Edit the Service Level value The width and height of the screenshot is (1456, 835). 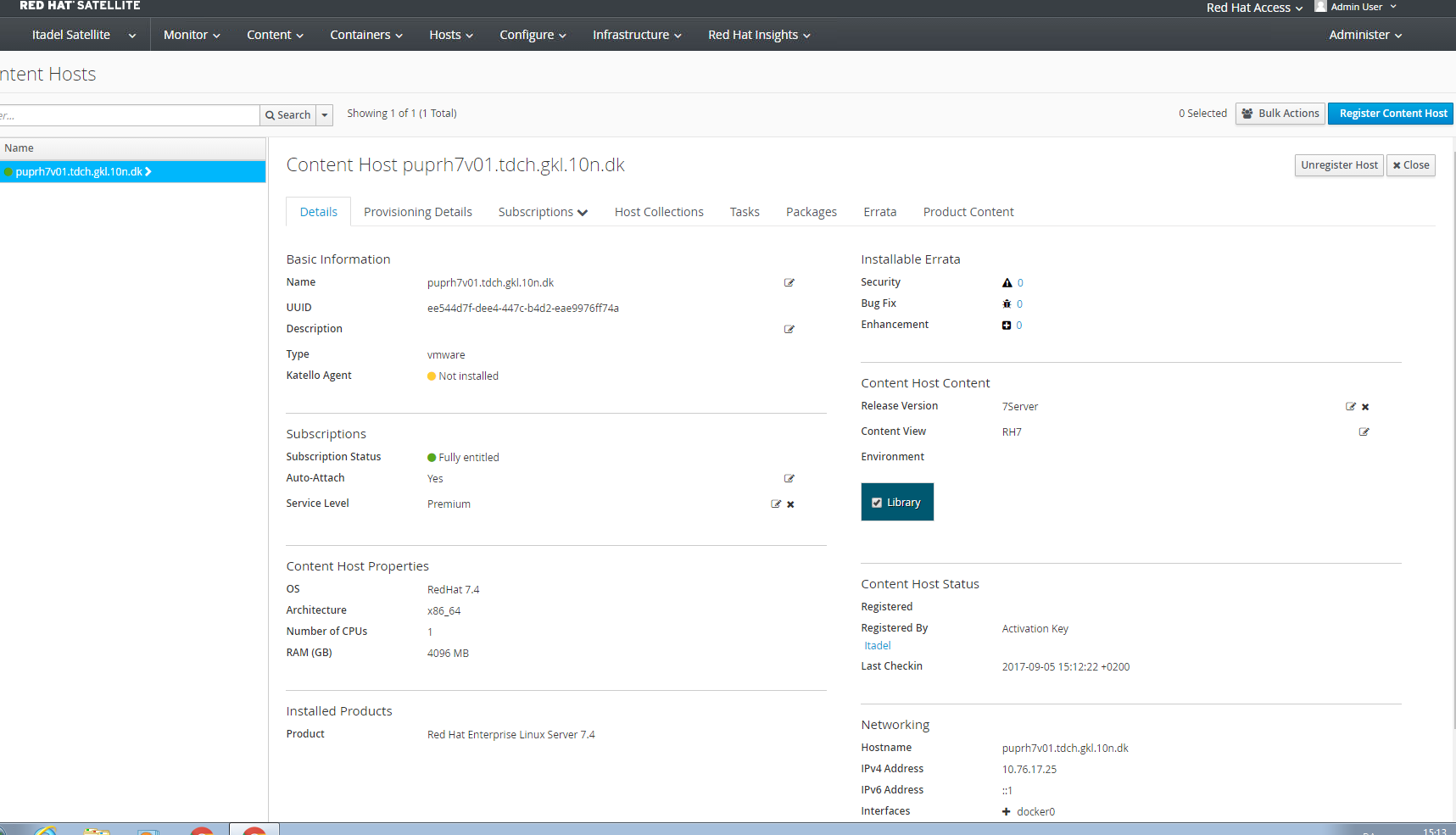776,504
